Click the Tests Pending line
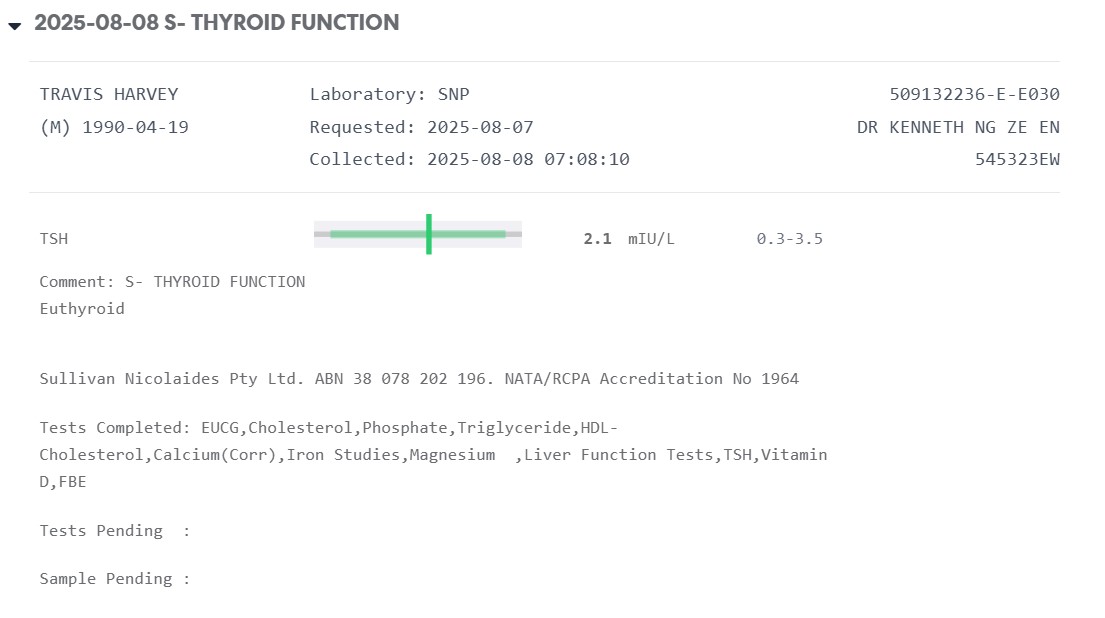This screenshot has width=1105, height=618. click(x=114, y=530)
